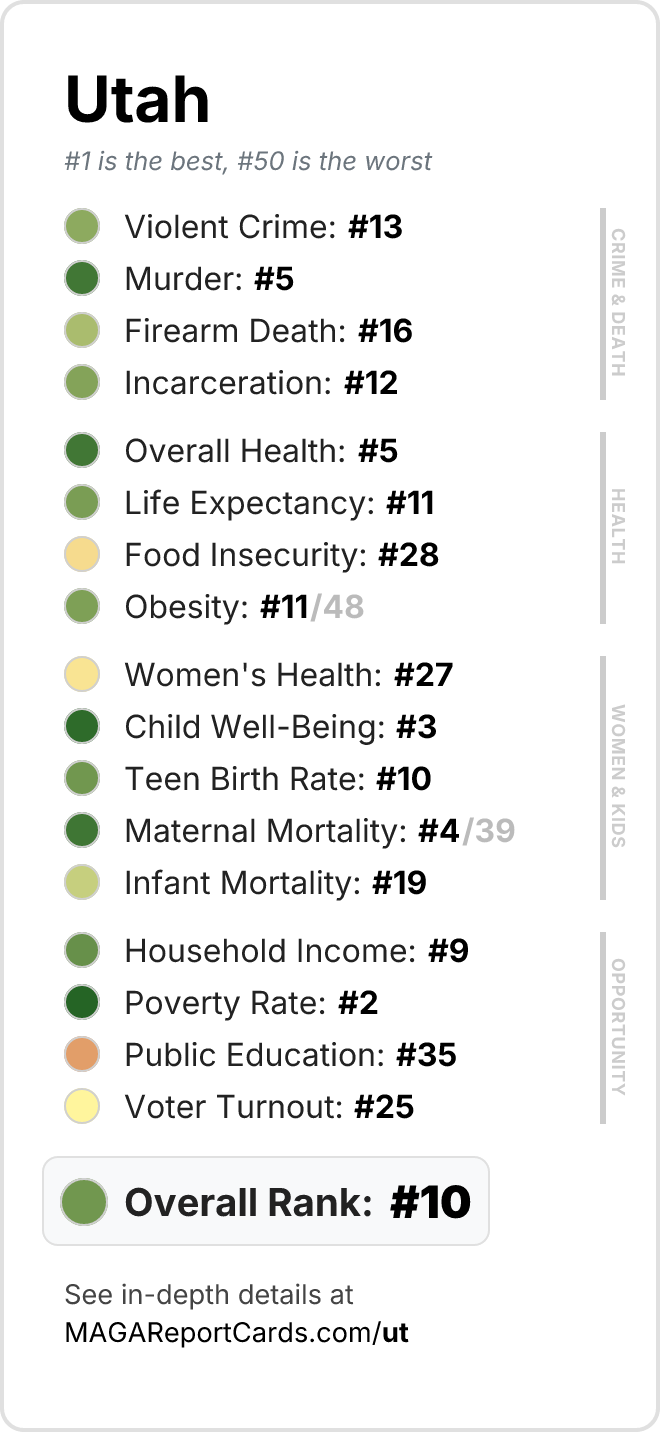This screenshot has width=660, height=1432.
Task: Open the MAGAReportCards.com/ut link
Action: [x=237, y=1332]
